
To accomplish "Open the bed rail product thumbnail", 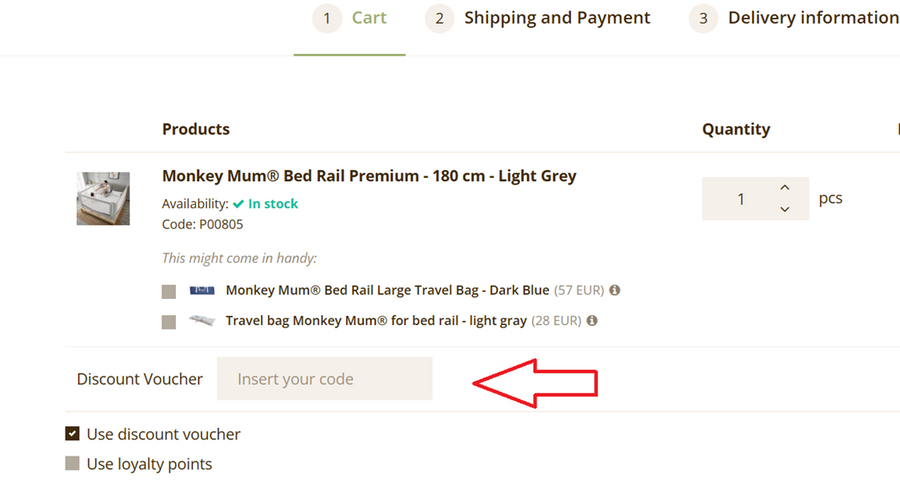I will coord(103,198).
